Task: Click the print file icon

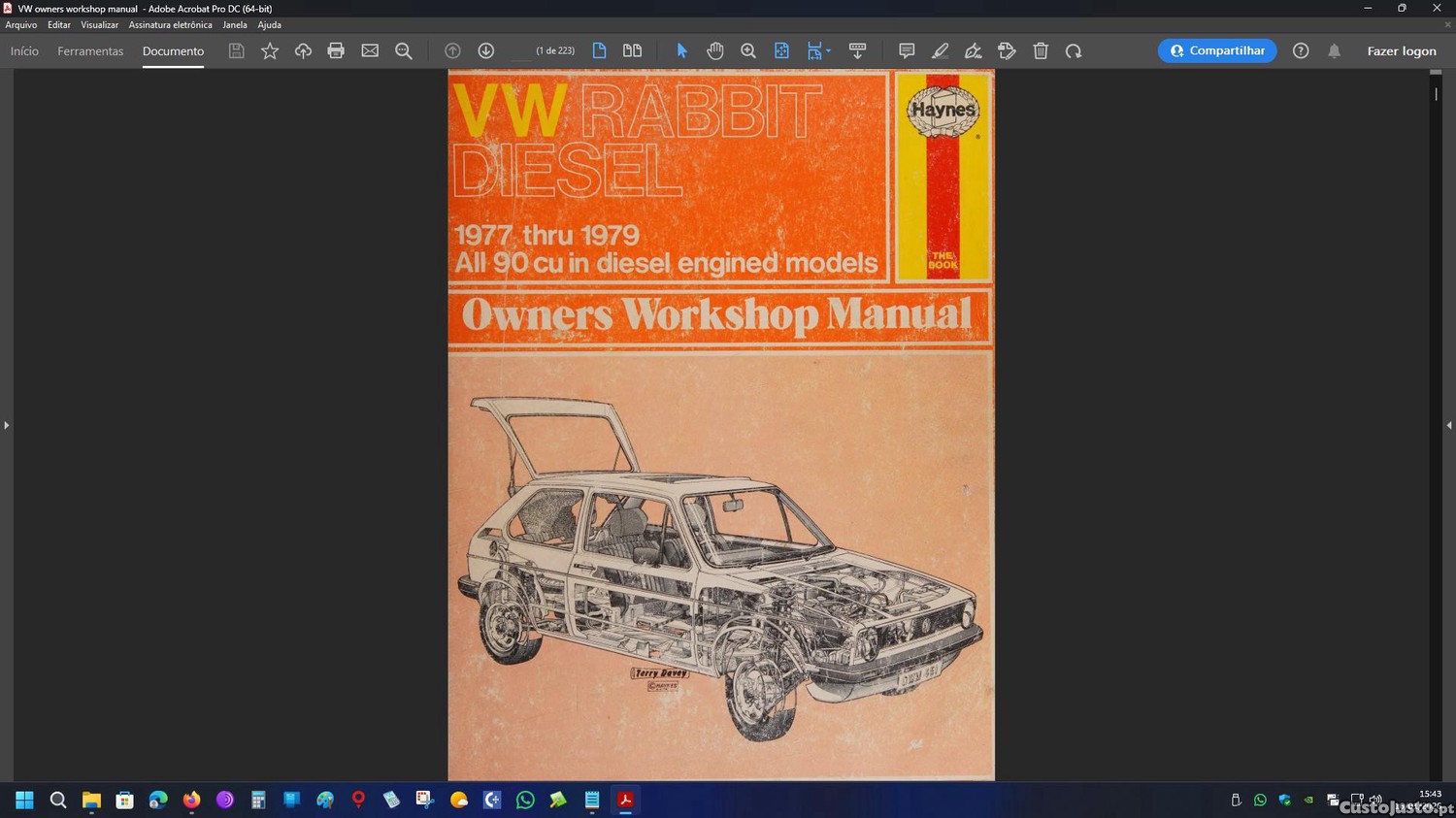Action: coord(336,50)
